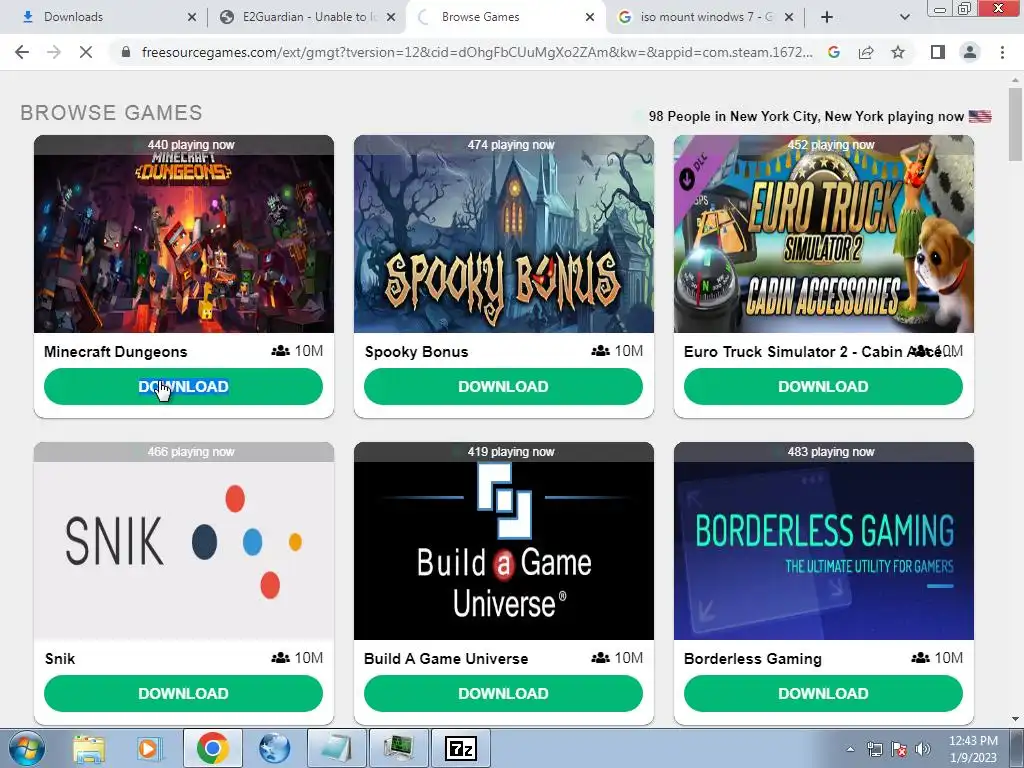Viewport: 1024px width, 768px height.
Task: Show hidden system tray icons
Action: [850, 750]
